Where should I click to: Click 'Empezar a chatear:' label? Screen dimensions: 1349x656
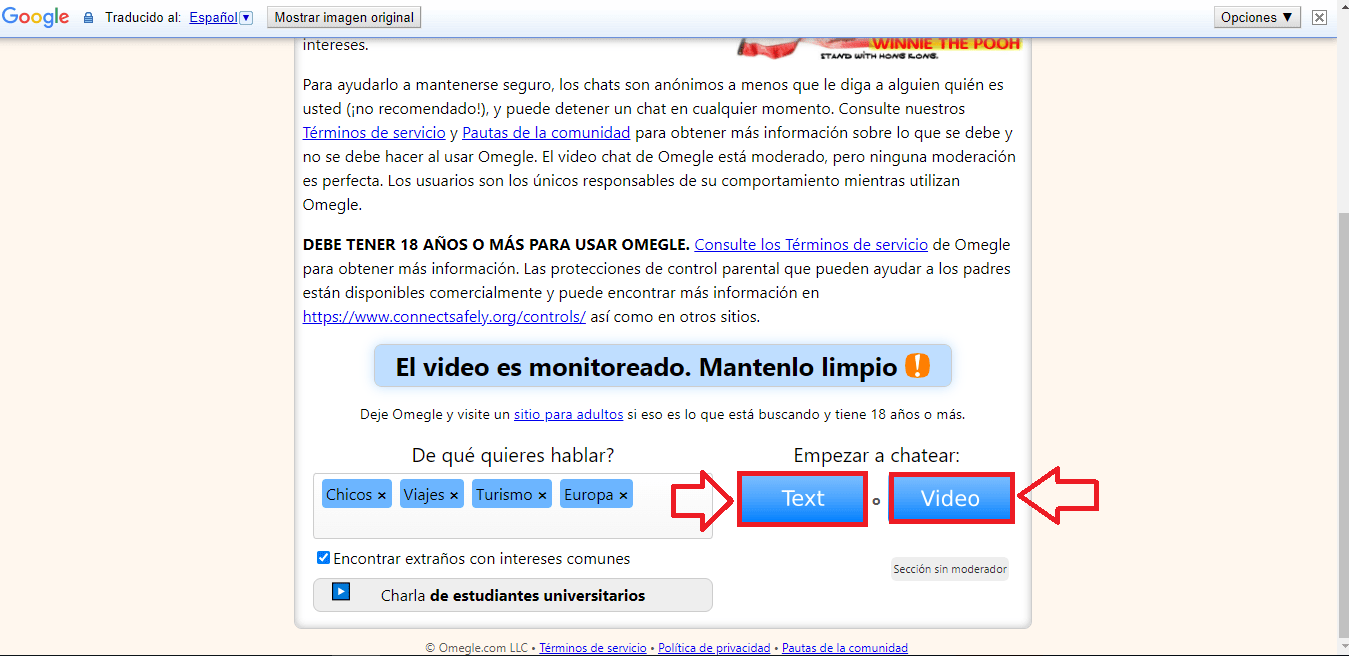tap(876, 456)
